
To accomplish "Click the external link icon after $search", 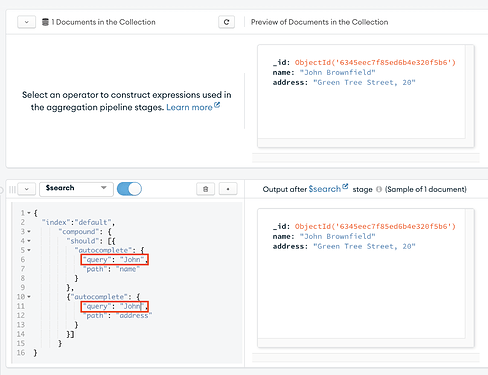I will [345, 186].
